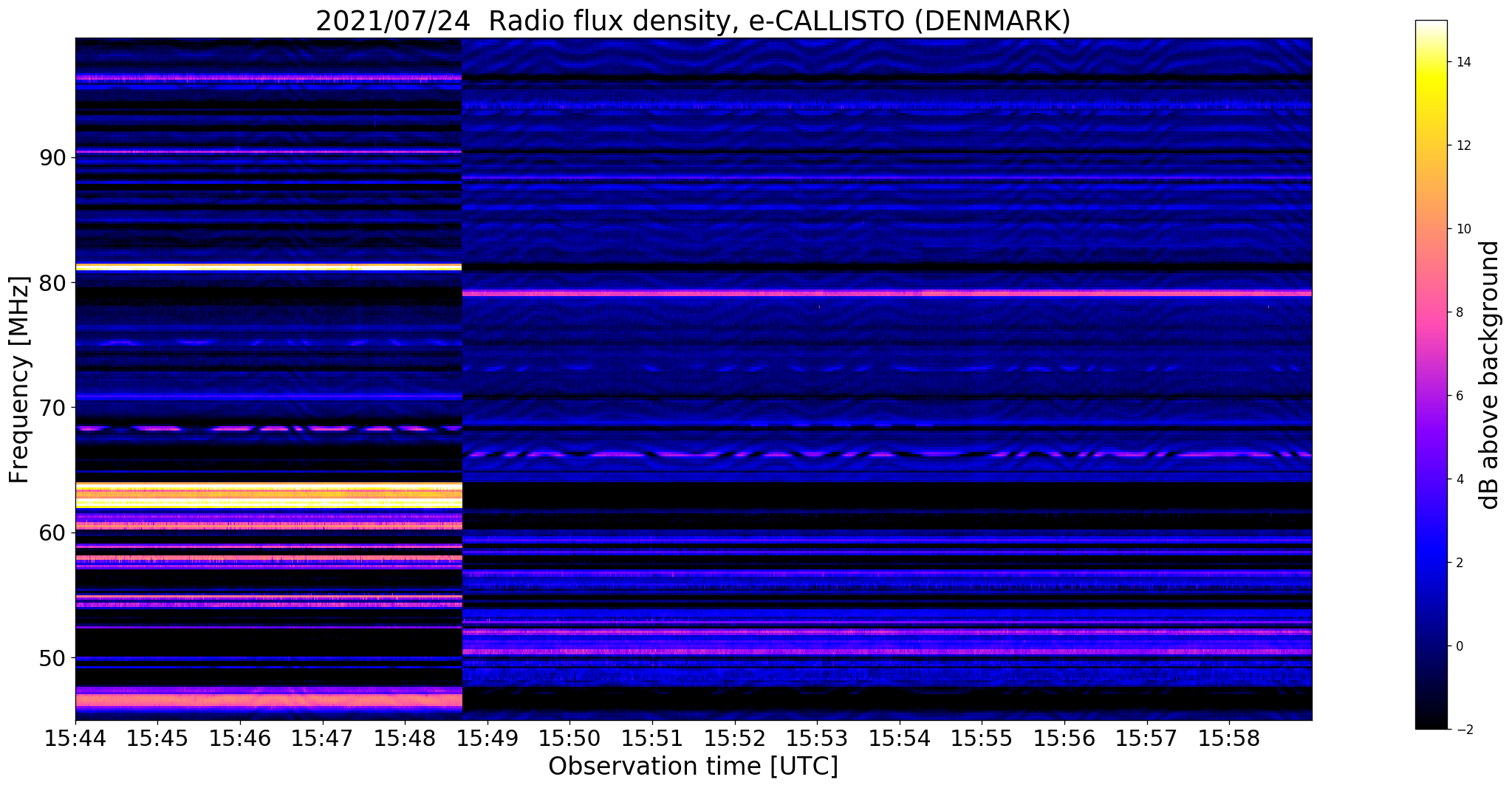Click the 15:52 time tick label
The width and height of the screenshot is (1512, 788).
pyautogui.click(x=734, y=739)
